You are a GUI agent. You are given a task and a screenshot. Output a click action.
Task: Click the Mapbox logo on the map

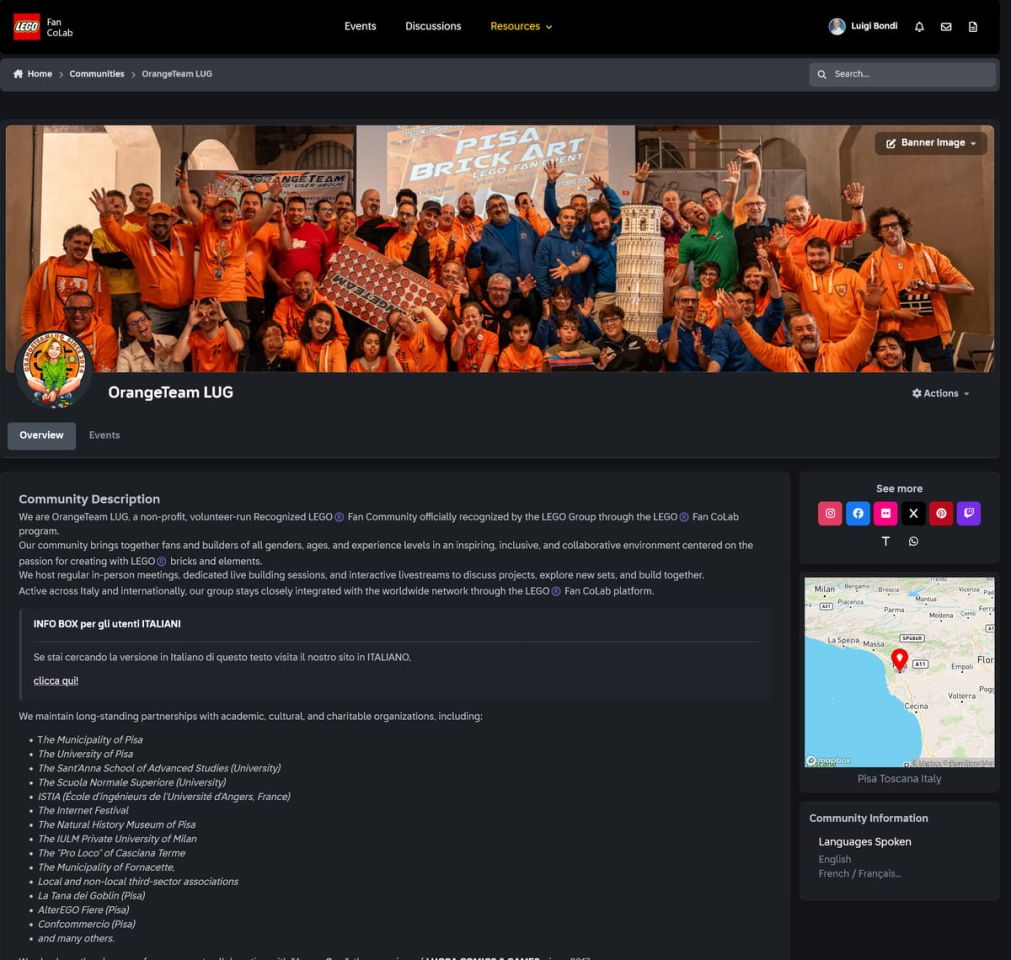tap(829, 761)
